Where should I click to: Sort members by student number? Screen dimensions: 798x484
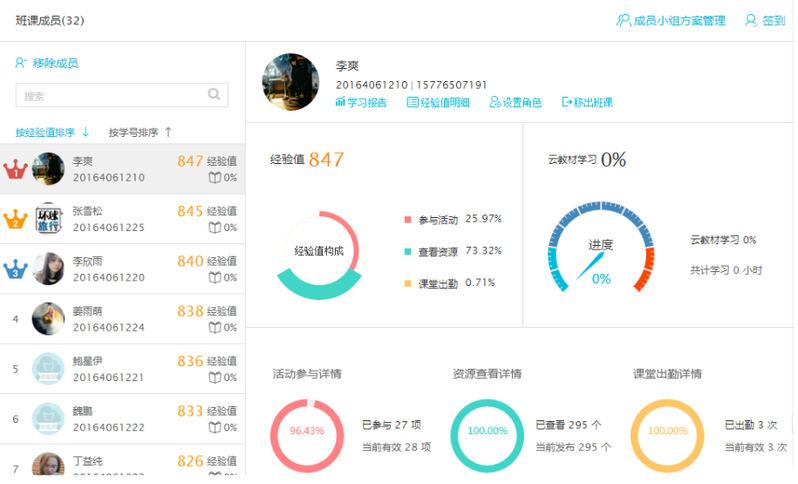140,132
